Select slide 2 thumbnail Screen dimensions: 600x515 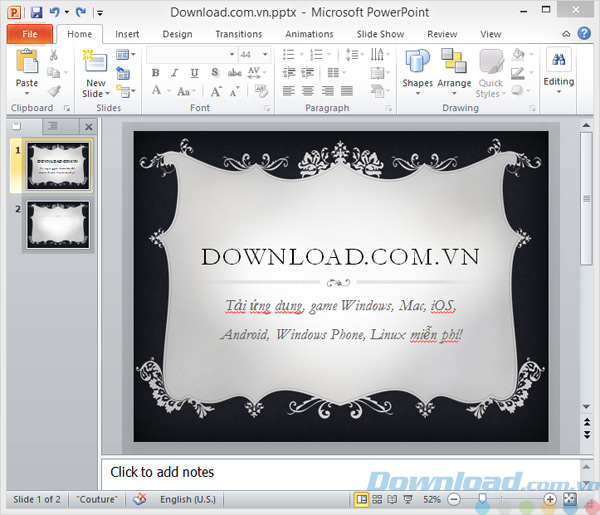58,225
